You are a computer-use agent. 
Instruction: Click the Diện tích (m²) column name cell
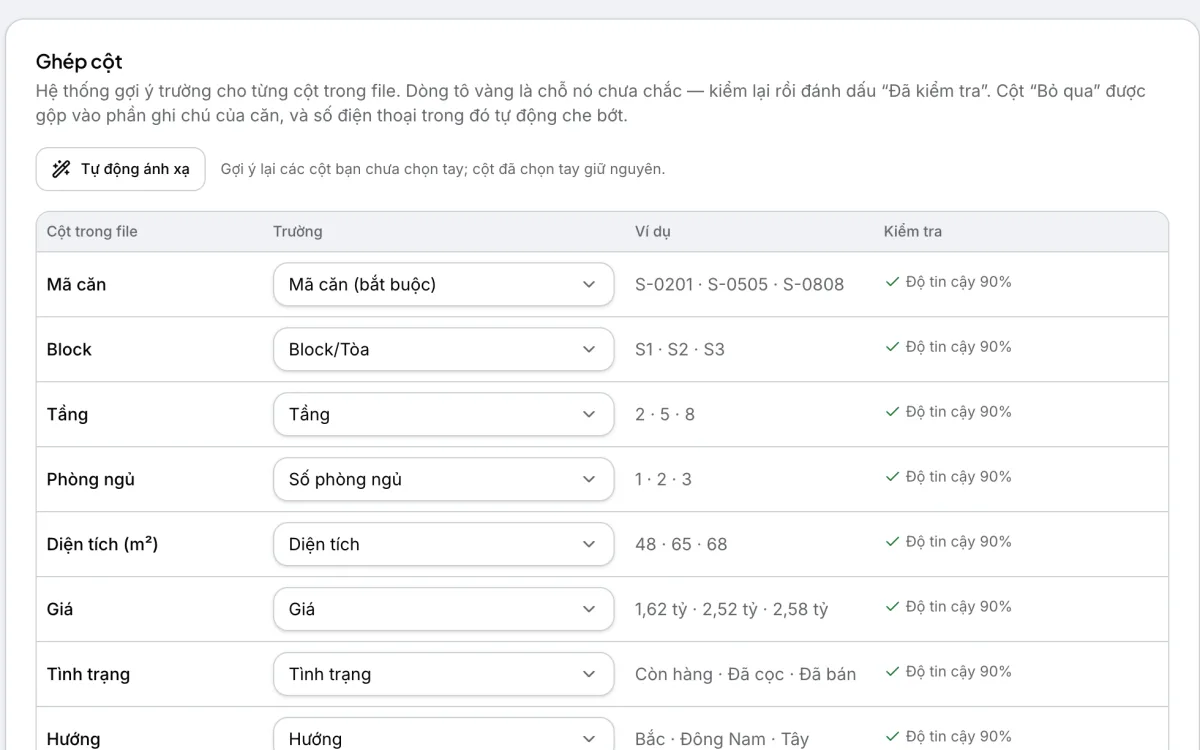click(102, 544)
